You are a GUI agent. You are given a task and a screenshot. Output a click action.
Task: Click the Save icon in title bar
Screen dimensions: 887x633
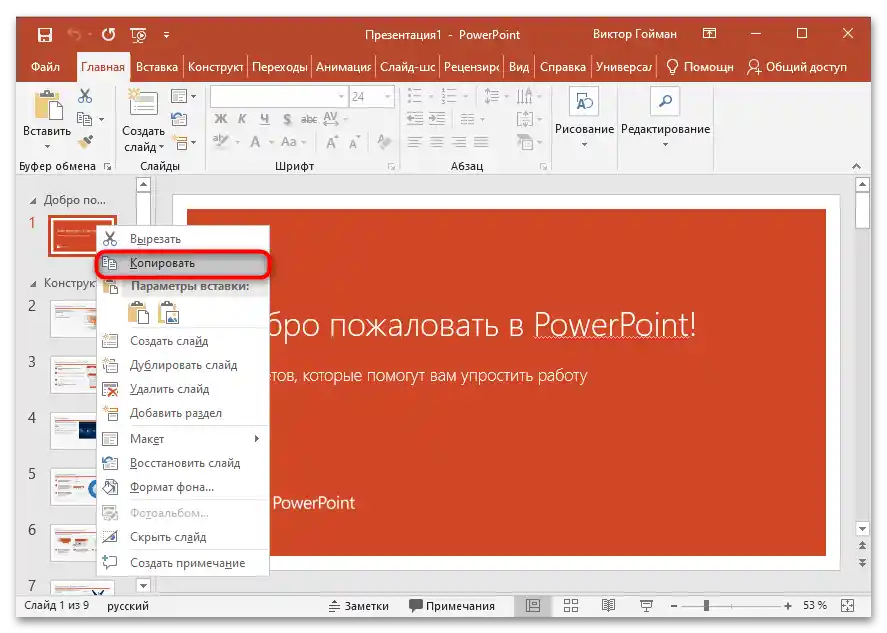45,35
